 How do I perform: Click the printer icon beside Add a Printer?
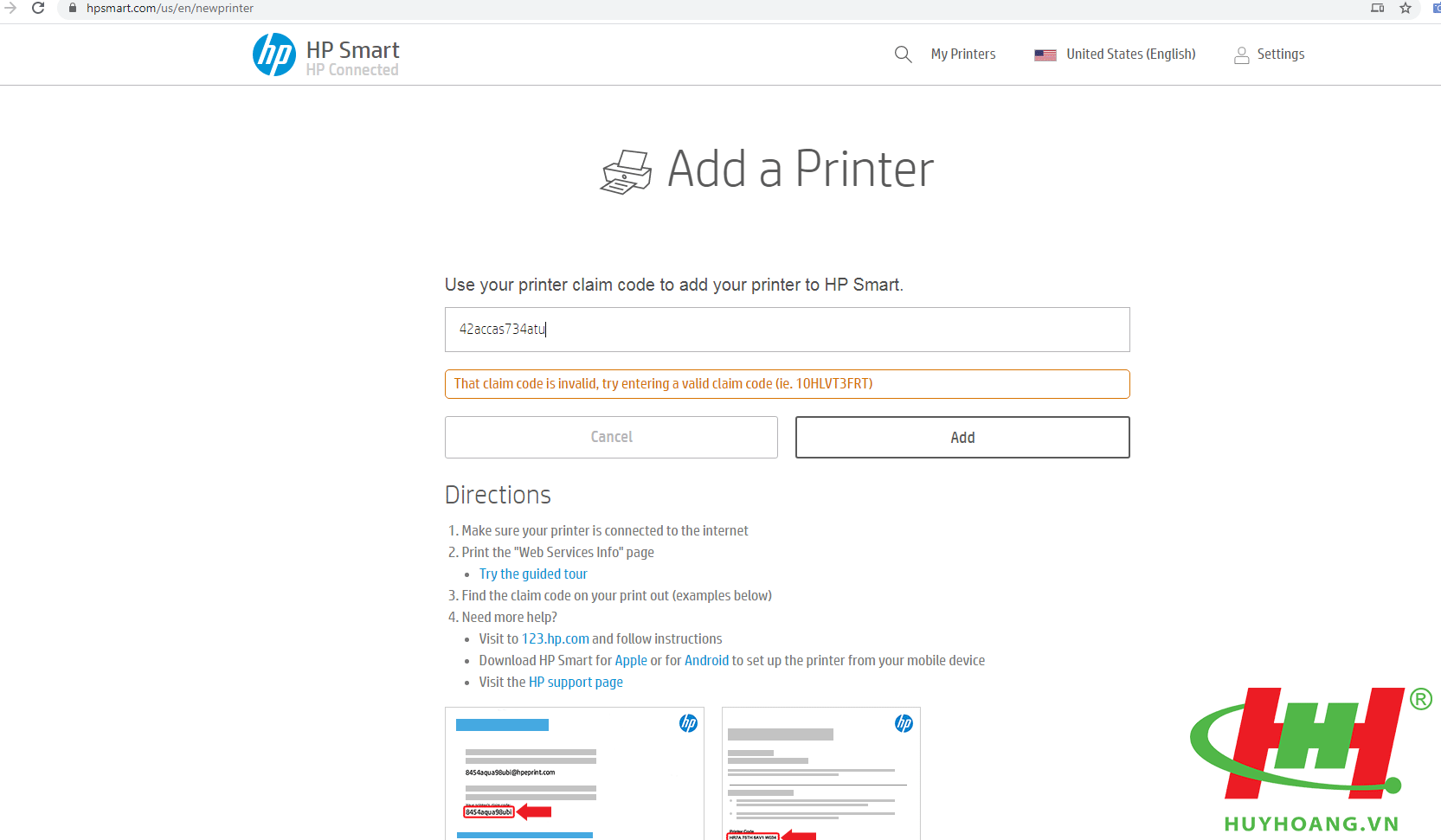[x=626, y=171]
